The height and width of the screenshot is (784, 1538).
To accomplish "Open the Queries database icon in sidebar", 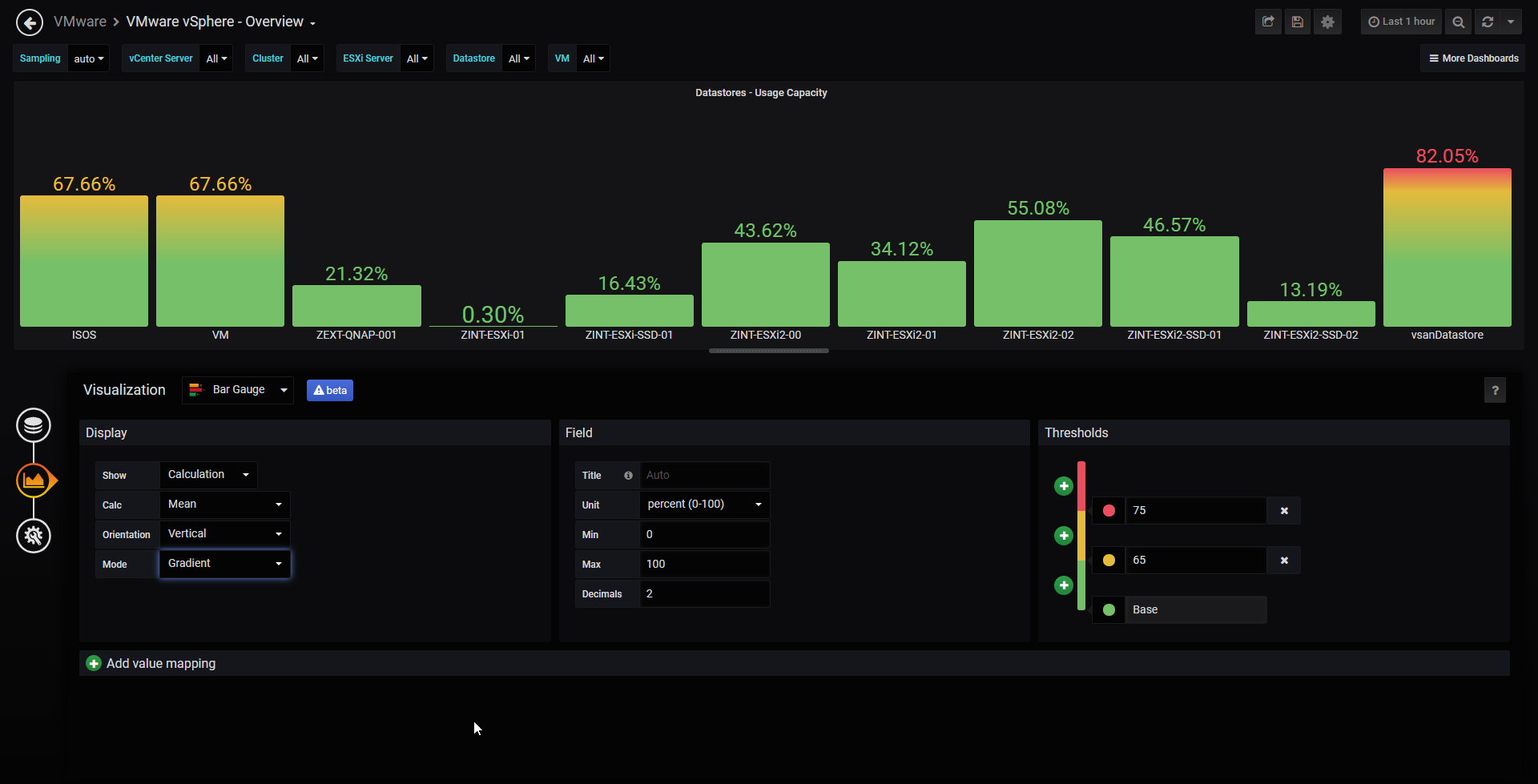I will pos(34,425).
